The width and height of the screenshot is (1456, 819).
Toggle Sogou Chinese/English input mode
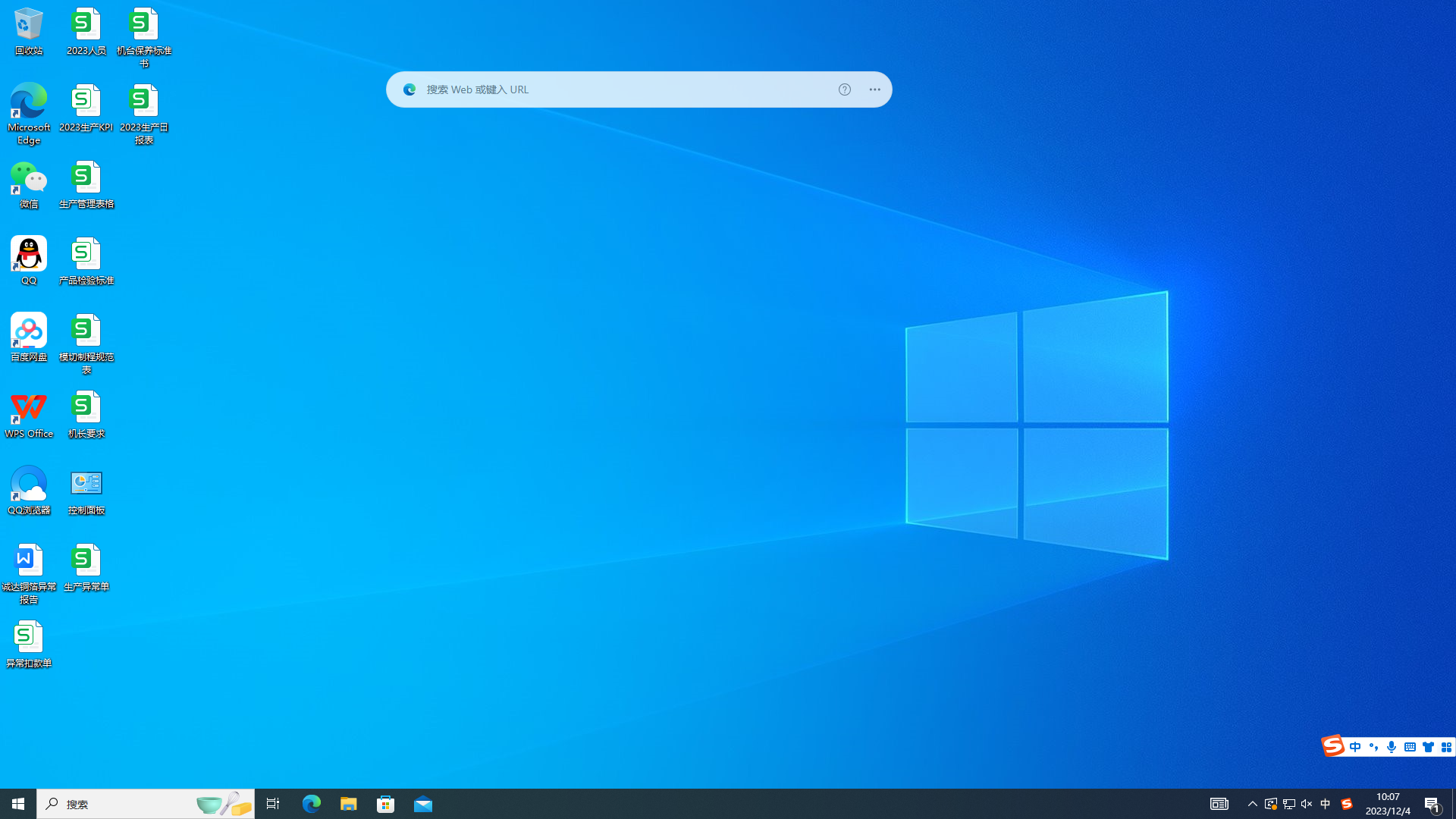tap(1355, 747)
